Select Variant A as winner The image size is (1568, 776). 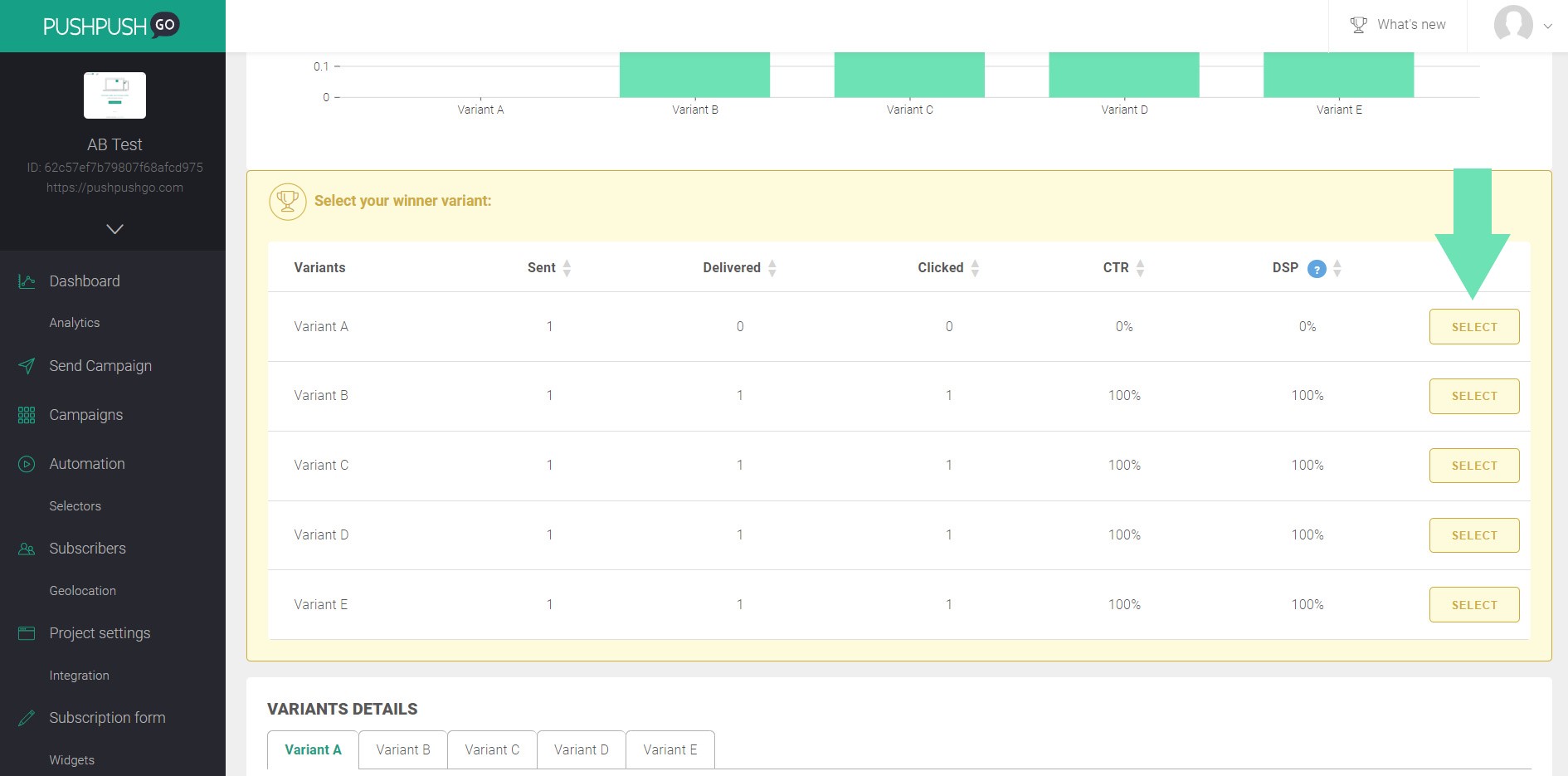[x=1474, y=327]
